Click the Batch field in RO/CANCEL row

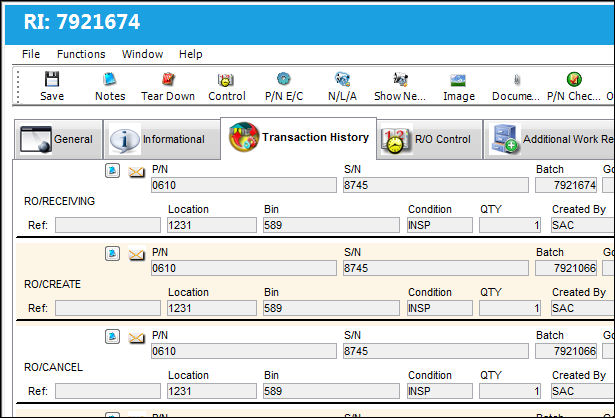point(566,351)
